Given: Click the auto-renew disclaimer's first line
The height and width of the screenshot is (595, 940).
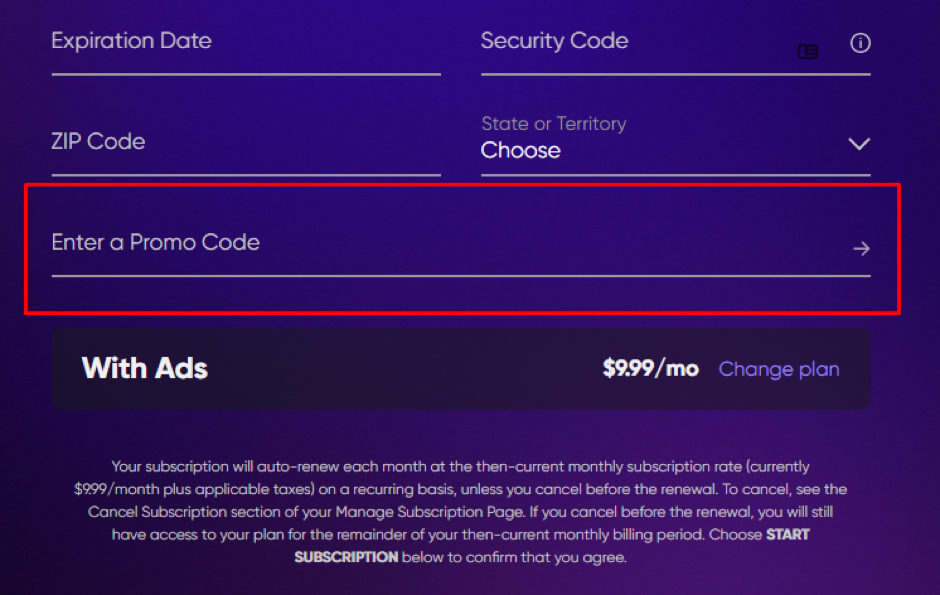Looking at the screenshot, I should (460, 467).
